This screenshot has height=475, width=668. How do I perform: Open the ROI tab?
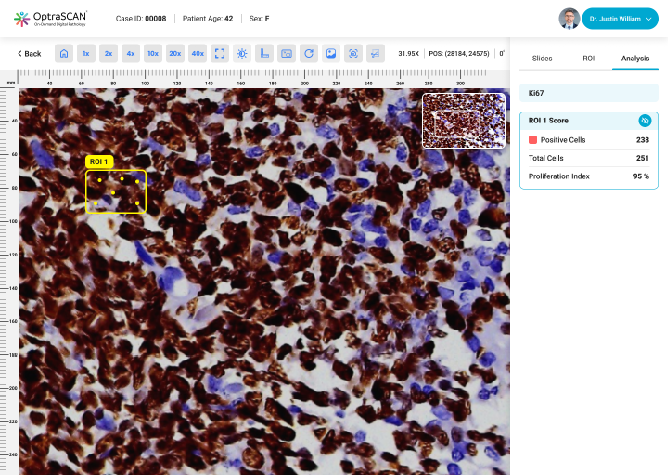(589, 59)
